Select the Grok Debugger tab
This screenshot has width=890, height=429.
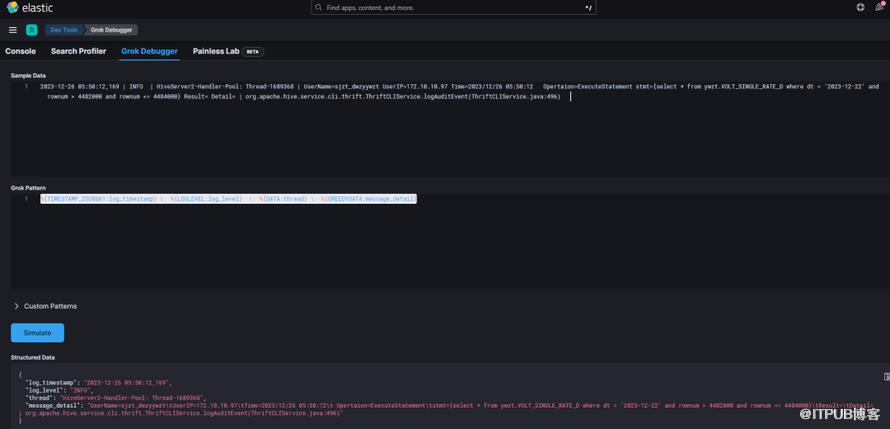(149, 51)
